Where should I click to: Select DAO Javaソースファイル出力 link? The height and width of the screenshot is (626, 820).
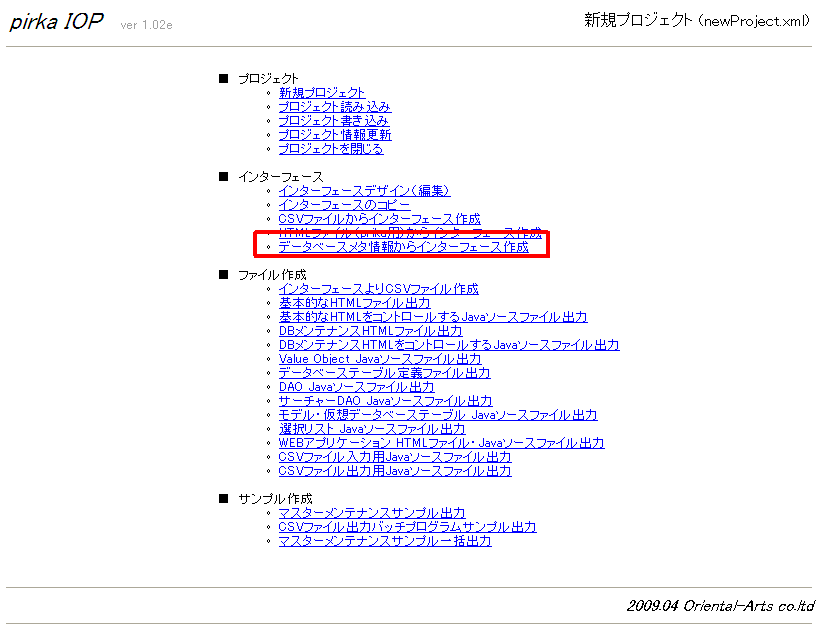[x=356, y=387]
